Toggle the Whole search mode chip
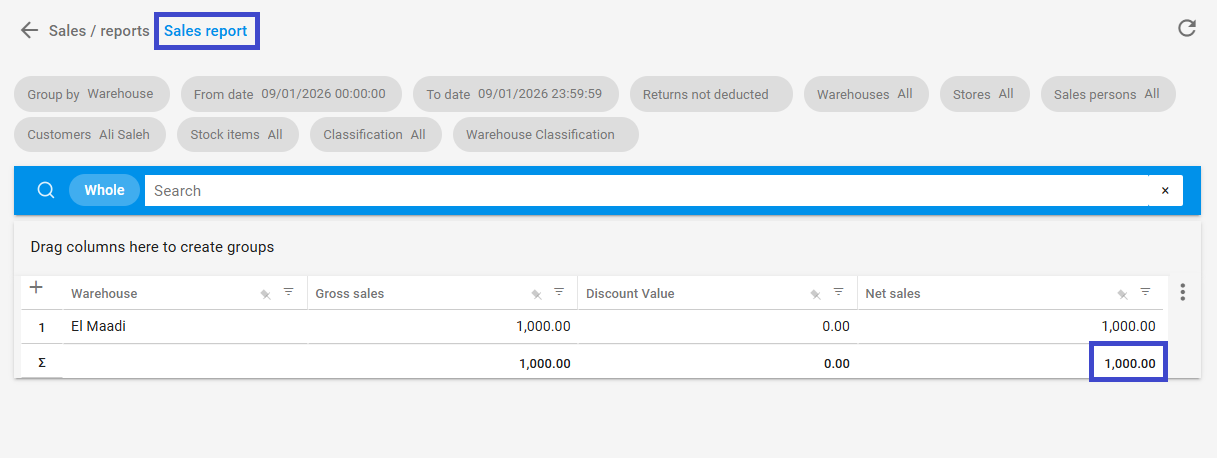 click(x=104, y=190)
